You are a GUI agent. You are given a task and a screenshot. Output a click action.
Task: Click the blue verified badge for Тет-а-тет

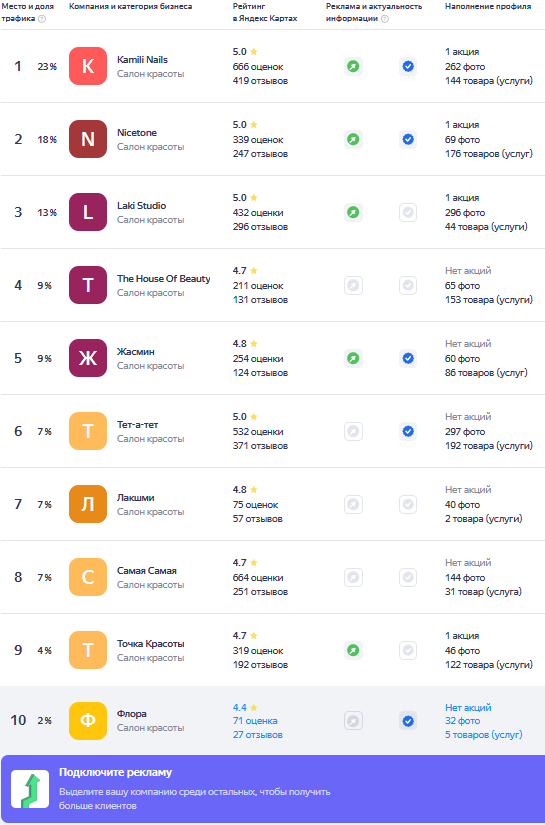coord(408,431)
